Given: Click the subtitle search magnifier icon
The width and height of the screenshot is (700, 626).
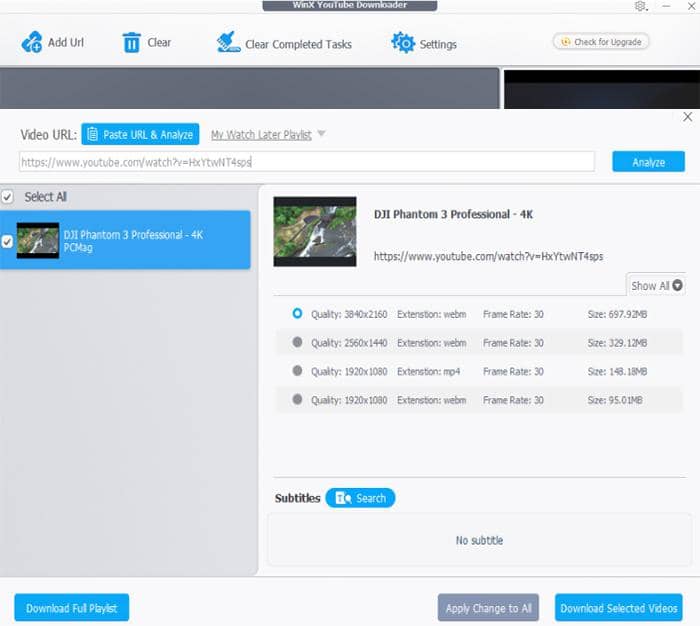Looking at the screenshot, I should click(343, 498).
